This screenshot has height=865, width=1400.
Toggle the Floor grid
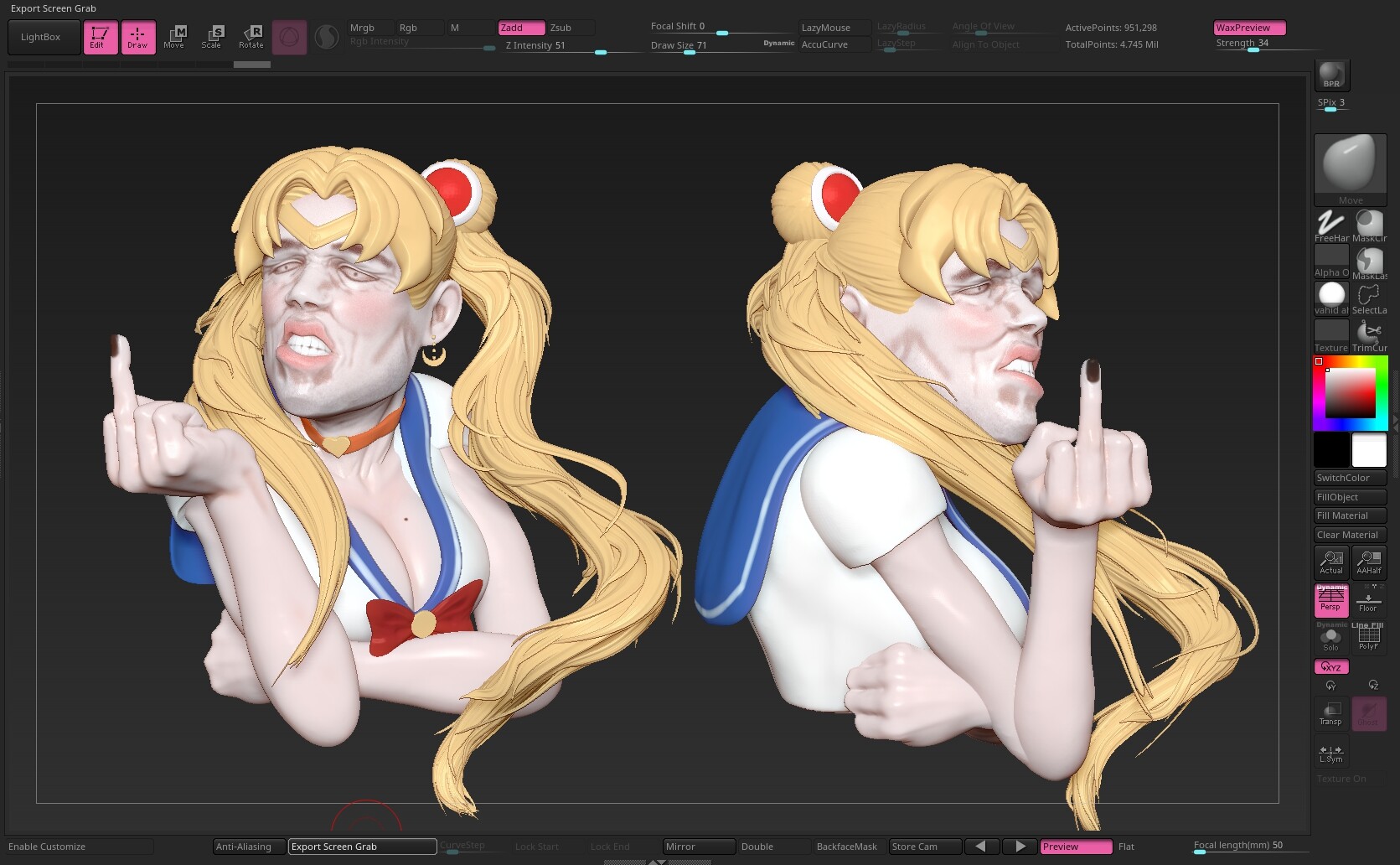pyautogui.click(x=1369, y=600)
